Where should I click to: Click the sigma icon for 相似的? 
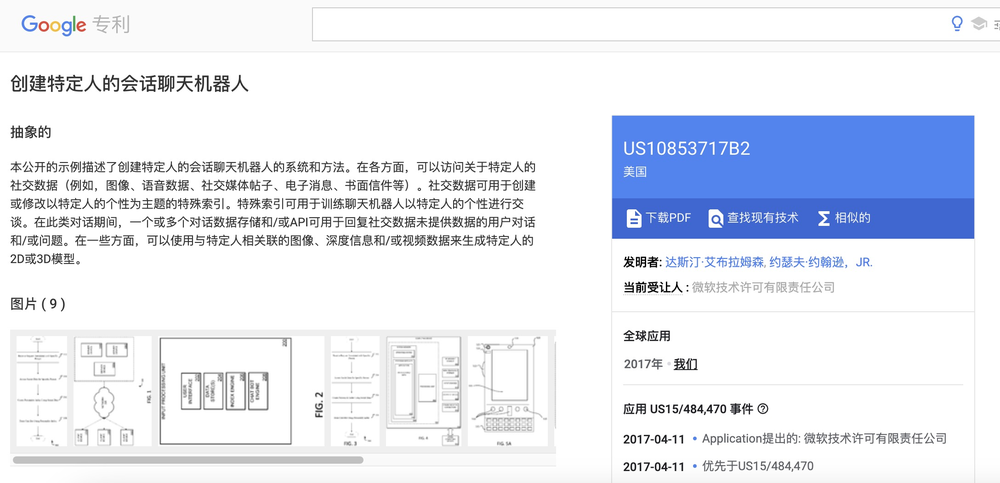[824, 218]
